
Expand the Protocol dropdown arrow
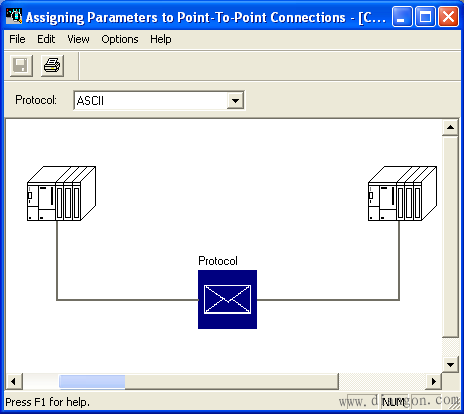(x=235, y=100)
